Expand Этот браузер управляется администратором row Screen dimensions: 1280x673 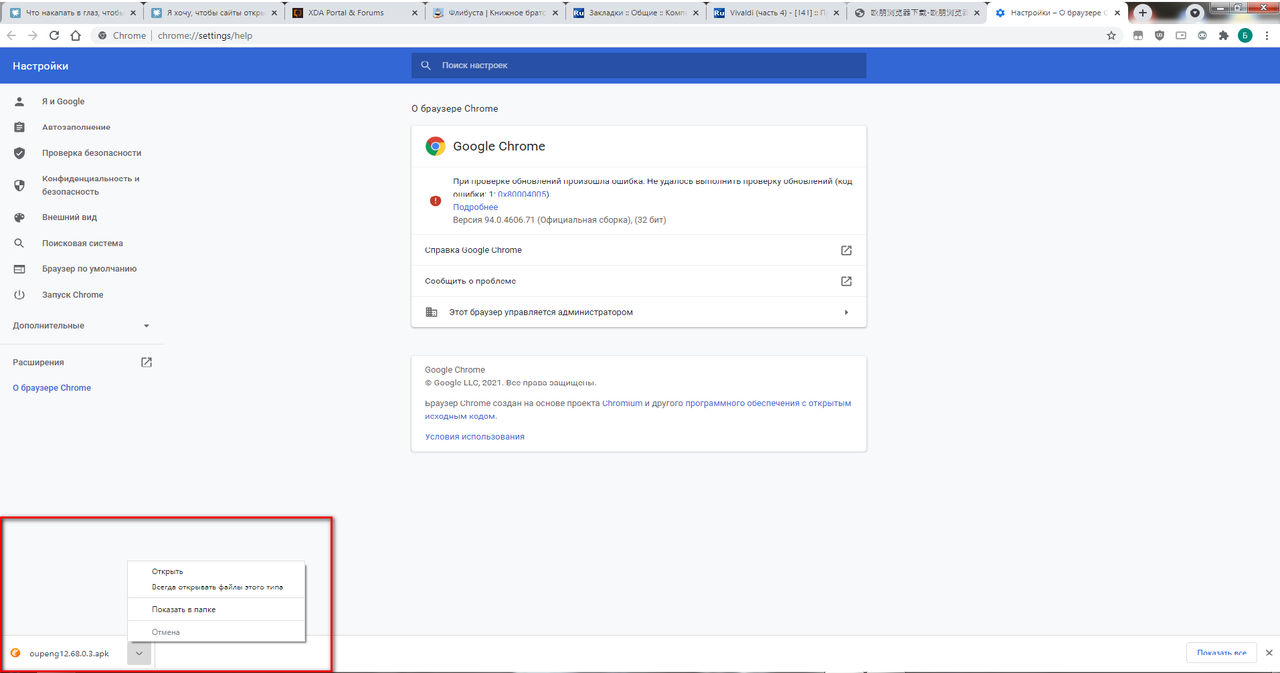638,312
